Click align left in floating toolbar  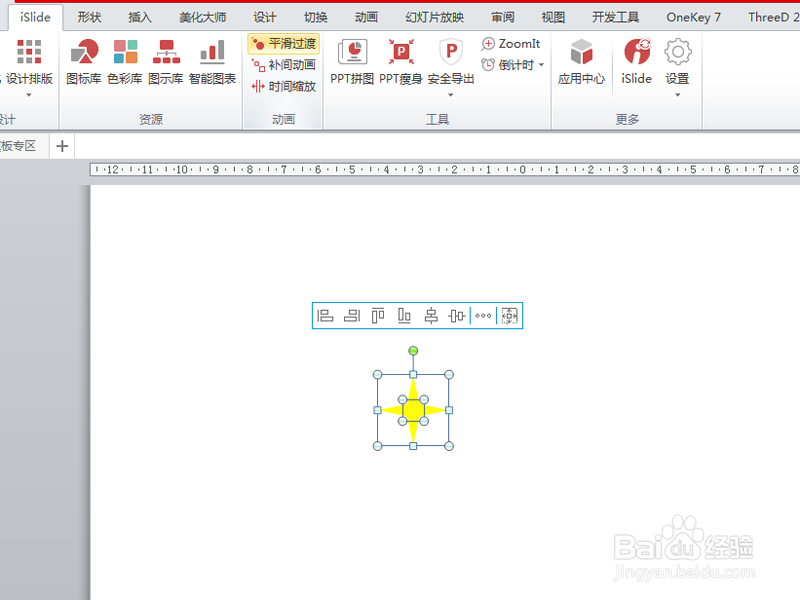(x=325, y=316)
